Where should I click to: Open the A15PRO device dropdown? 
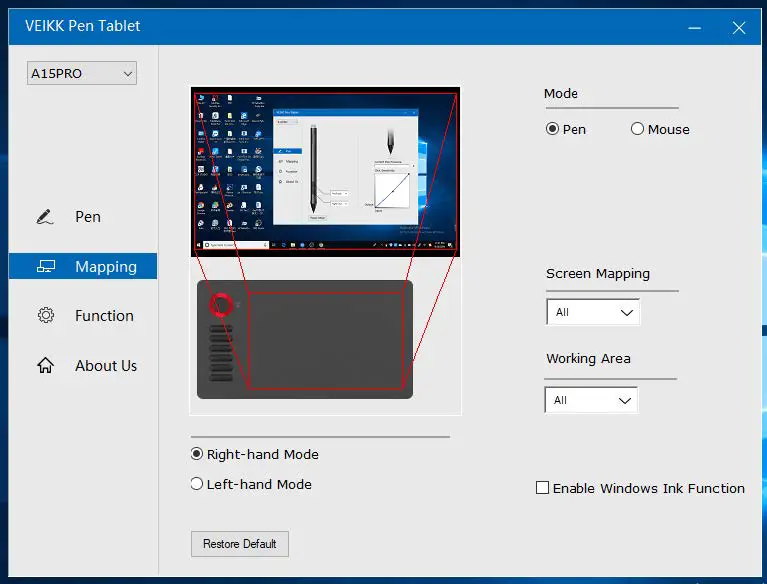[x=82, y=73]
